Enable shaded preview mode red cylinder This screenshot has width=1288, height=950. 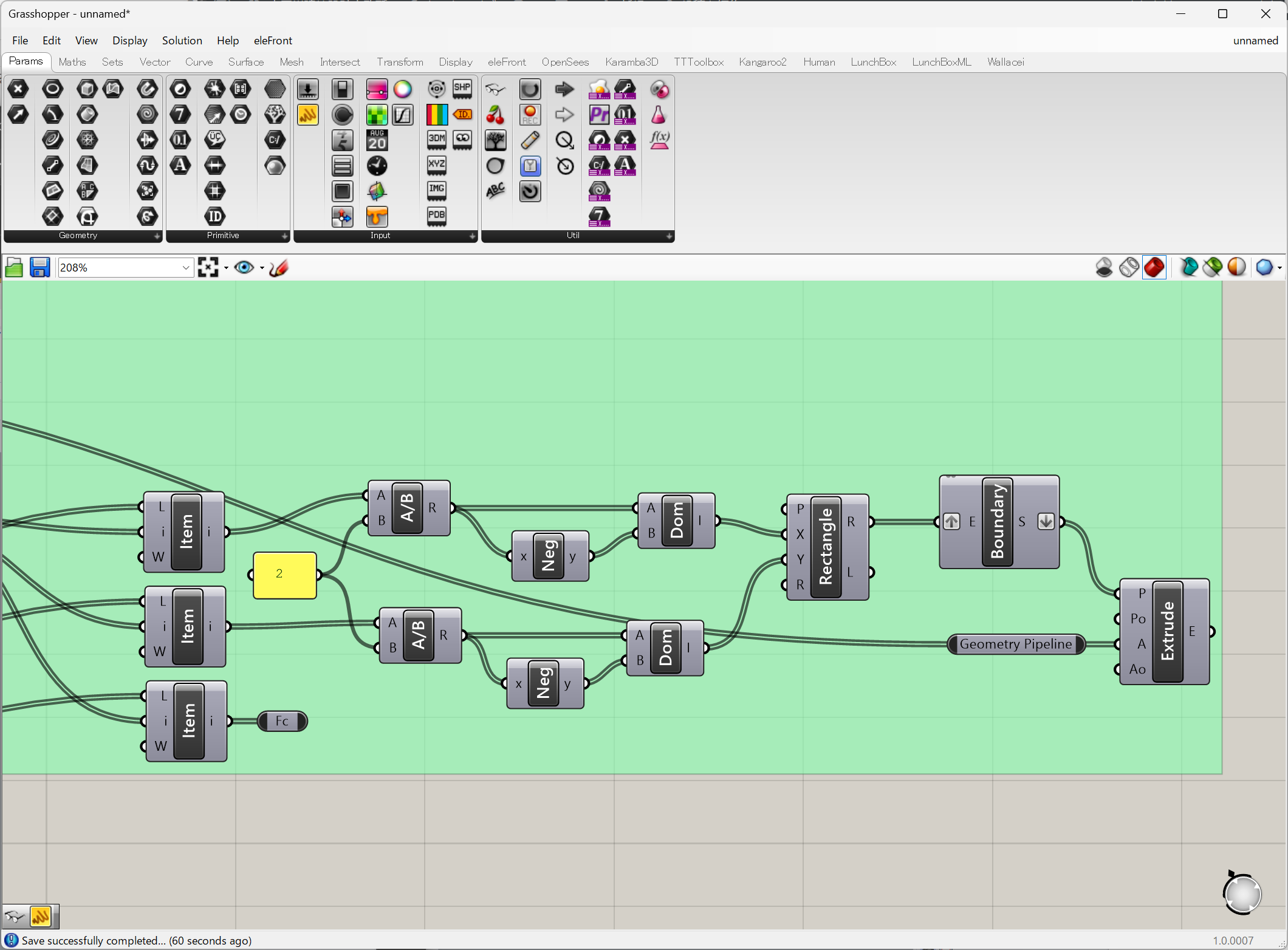click(x=1154, y=267)
